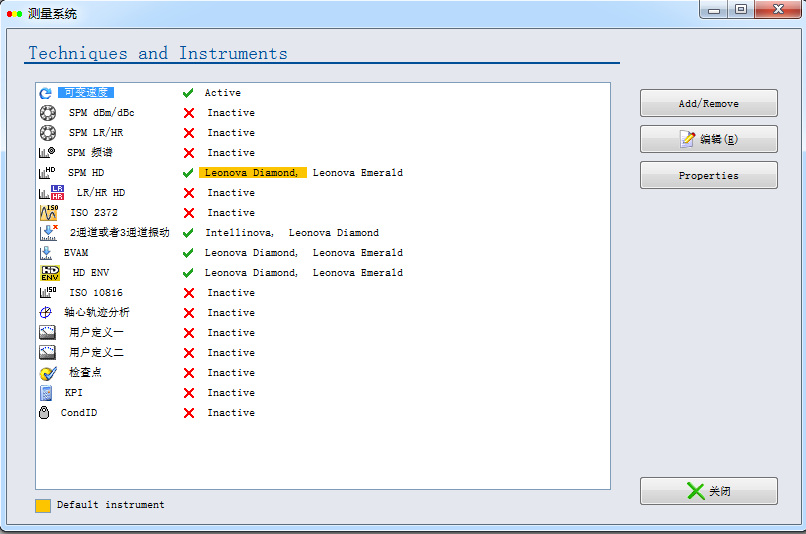Screen dimensions: 806x534
Task: Open Add/Remove button
Action: click(x=708, y=104)
